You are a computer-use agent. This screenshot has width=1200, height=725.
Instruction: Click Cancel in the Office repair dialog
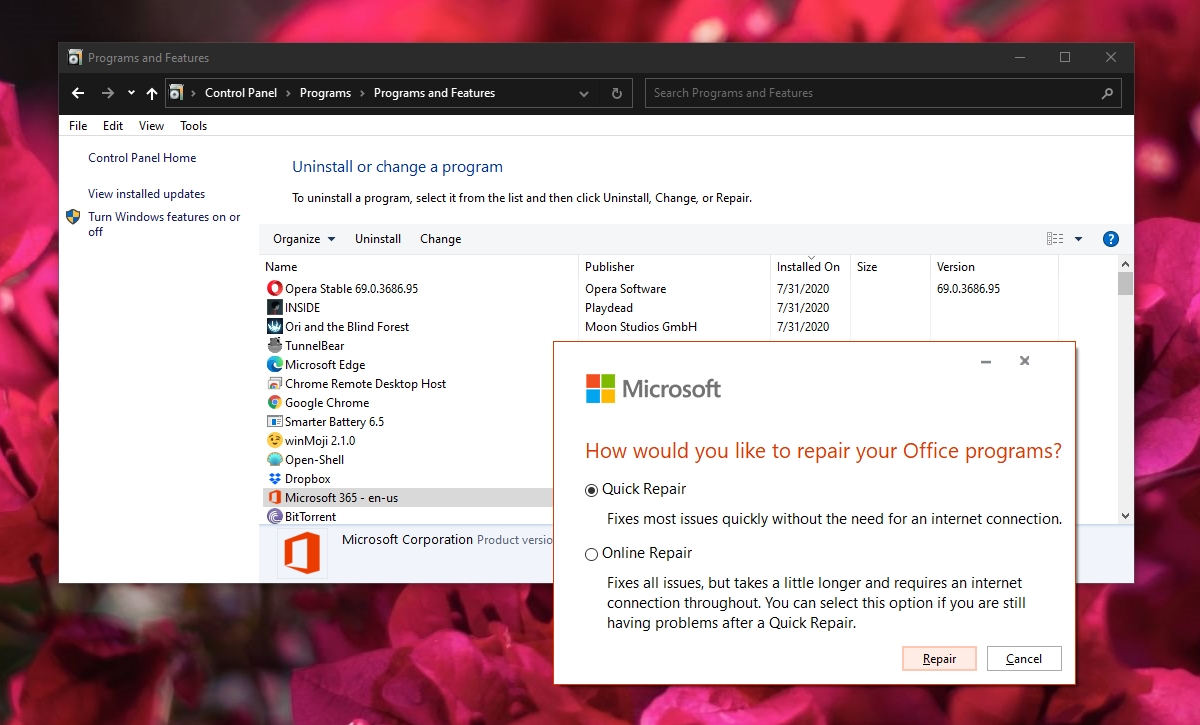pos(1024,659)
